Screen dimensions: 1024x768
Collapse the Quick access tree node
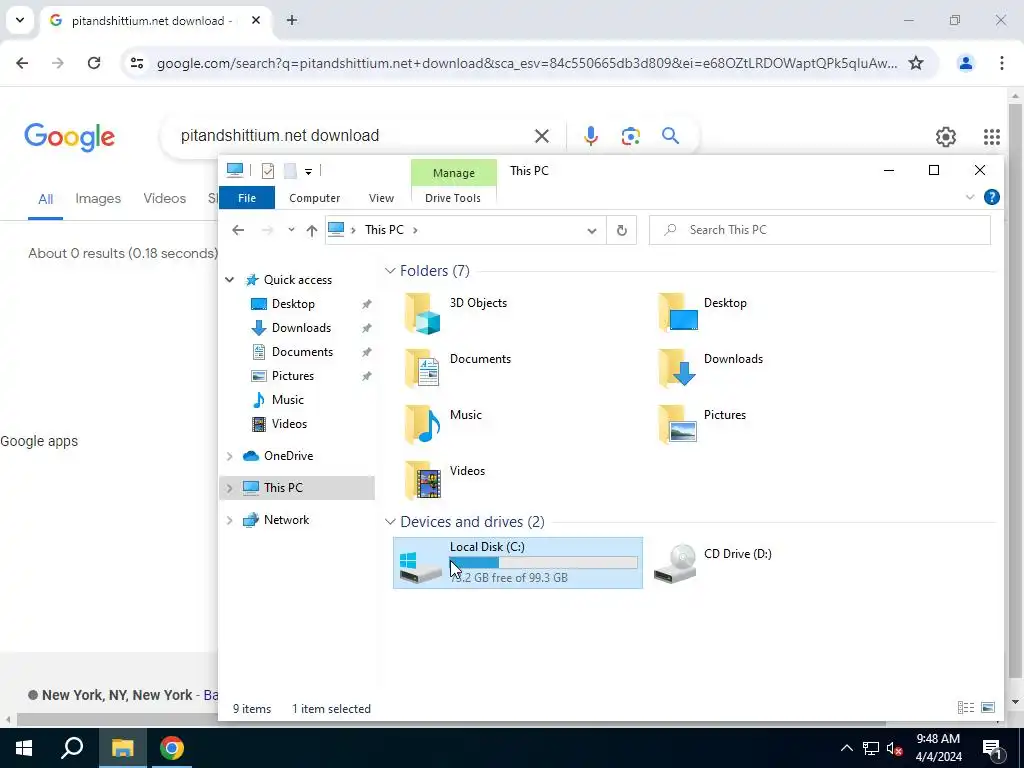(229, 280)
